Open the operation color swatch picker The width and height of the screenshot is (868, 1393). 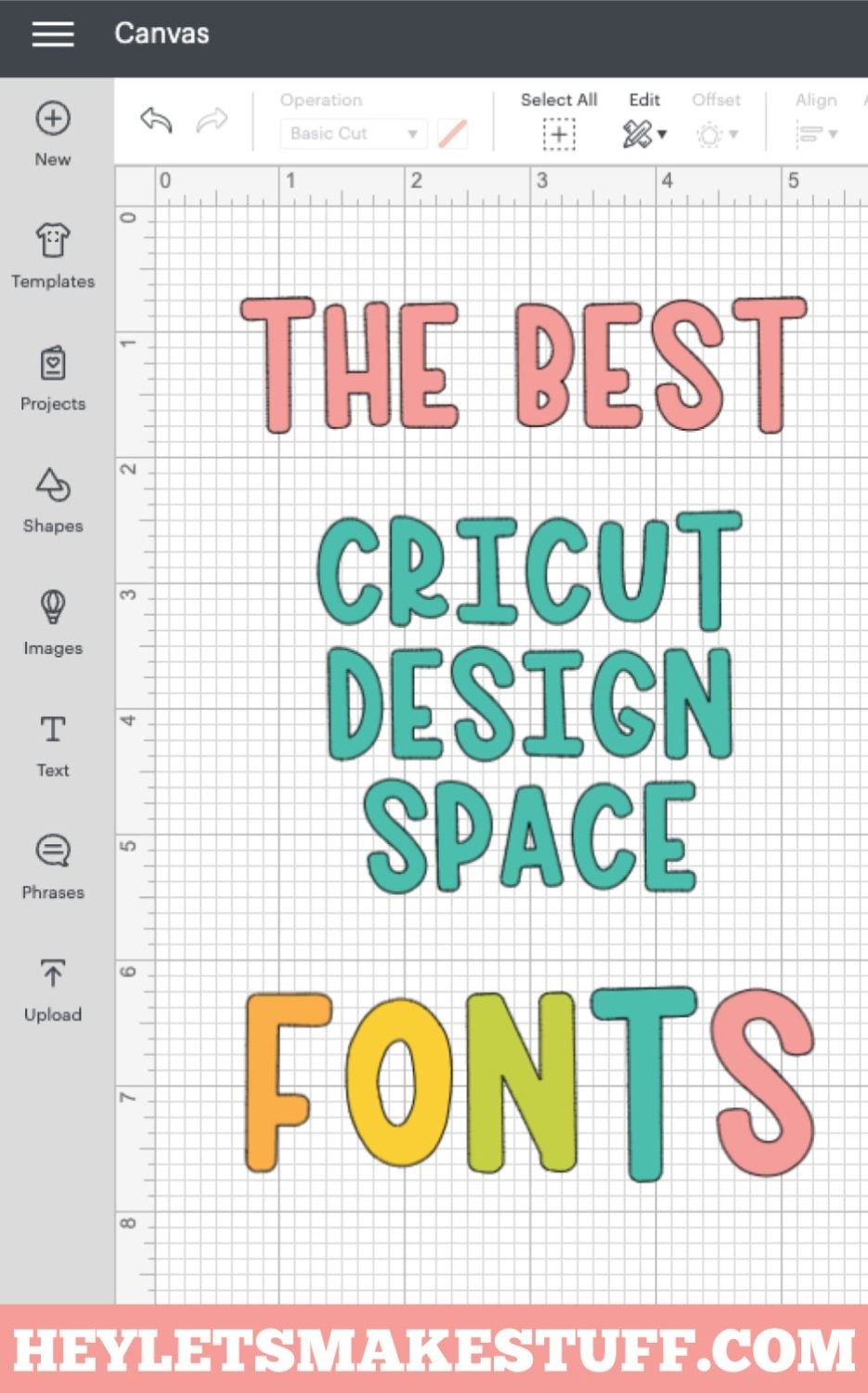click(x=452, y=133)
